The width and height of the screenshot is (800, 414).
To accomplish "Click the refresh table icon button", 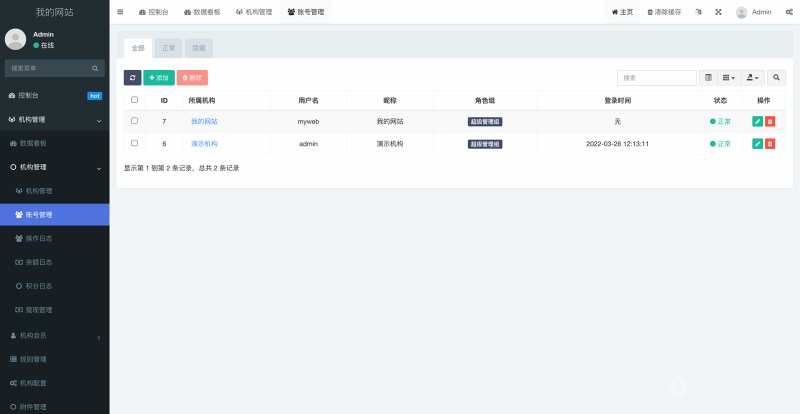I will (132, 77).
